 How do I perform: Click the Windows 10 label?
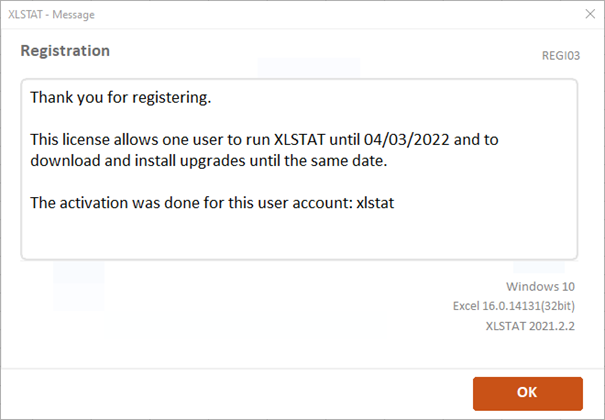543,283
